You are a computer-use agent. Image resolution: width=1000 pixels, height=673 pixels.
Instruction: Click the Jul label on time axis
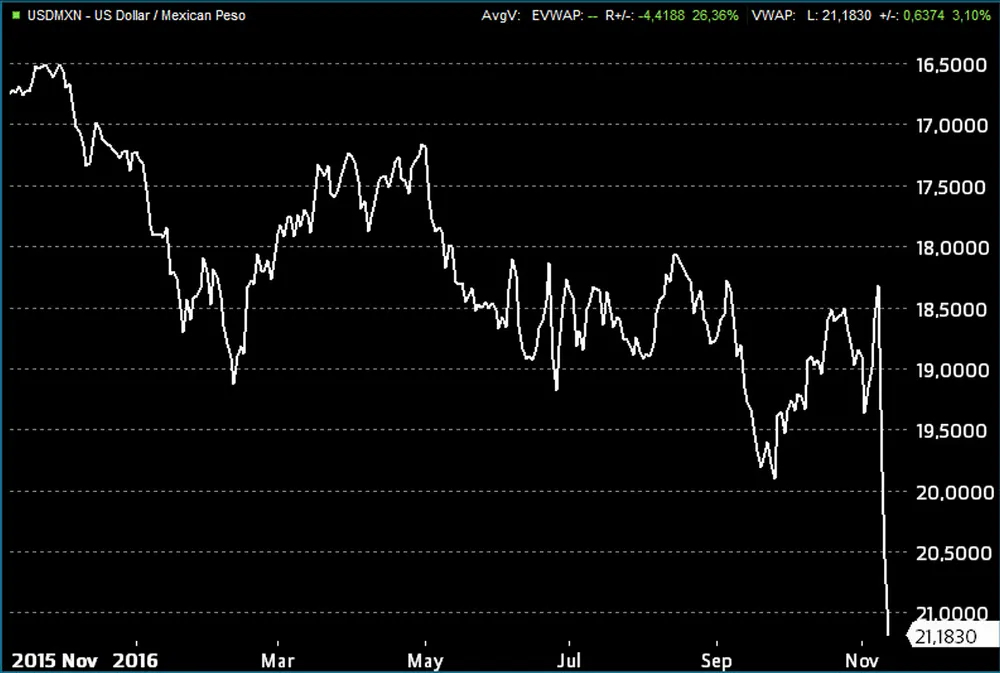click(568, 660)
